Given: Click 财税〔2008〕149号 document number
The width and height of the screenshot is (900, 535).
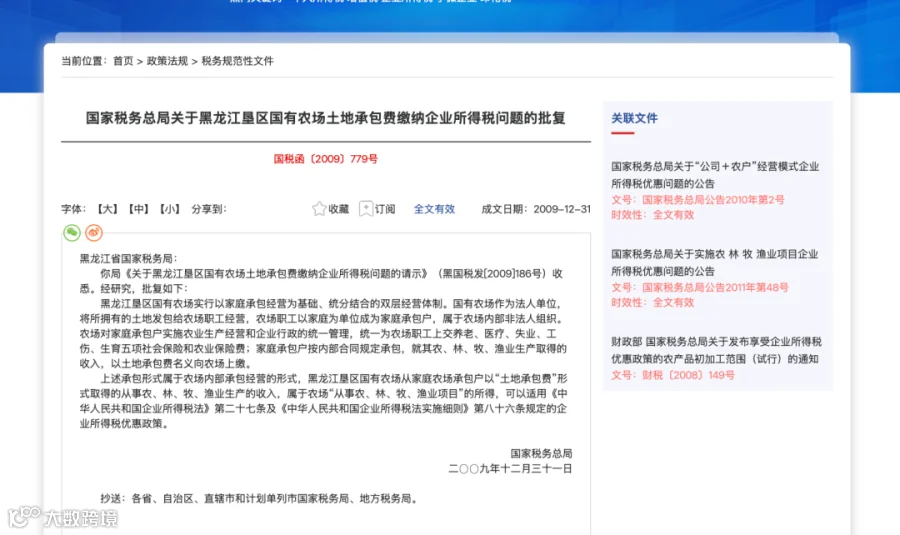Looking at the screenshot, I should (x=688, y=375).
